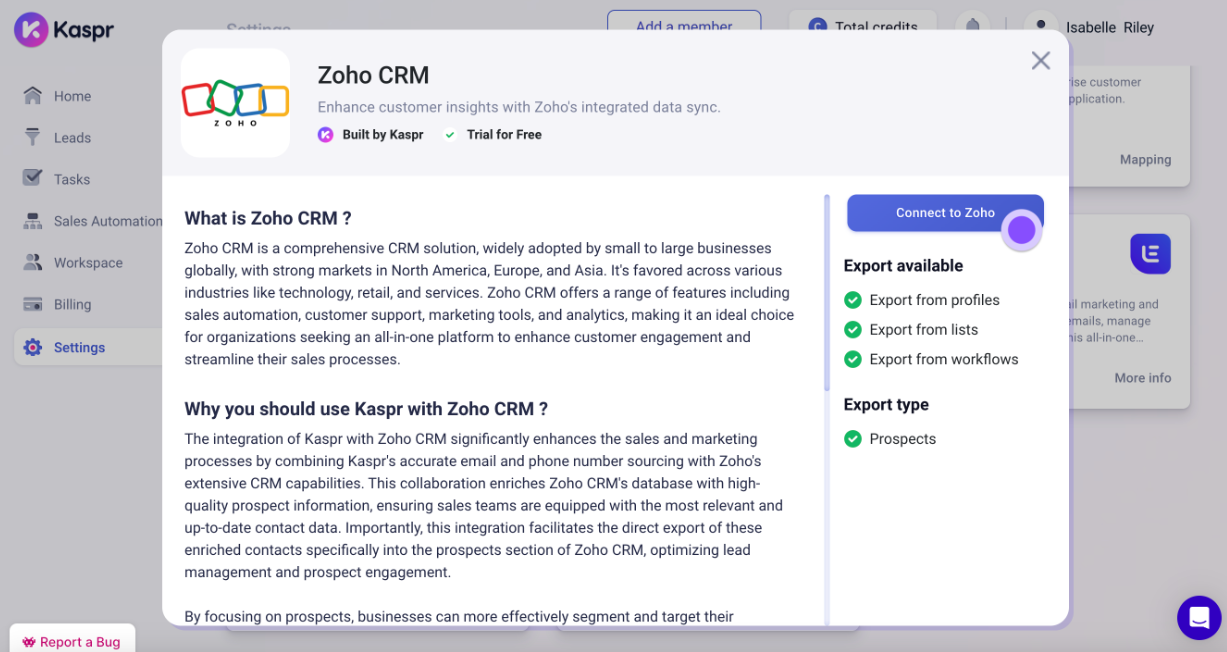Open the chat support bubble icon
Screen dimensions: 1227x652
point(1199,617)
